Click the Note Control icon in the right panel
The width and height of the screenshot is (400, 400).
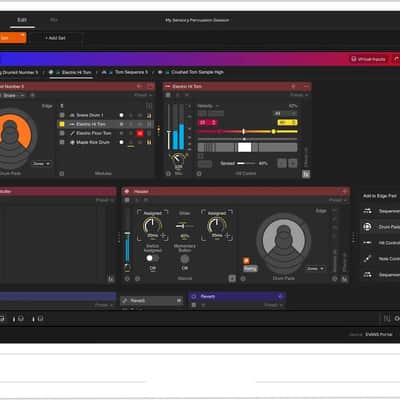pyautogui.click(x=367, y=259)
